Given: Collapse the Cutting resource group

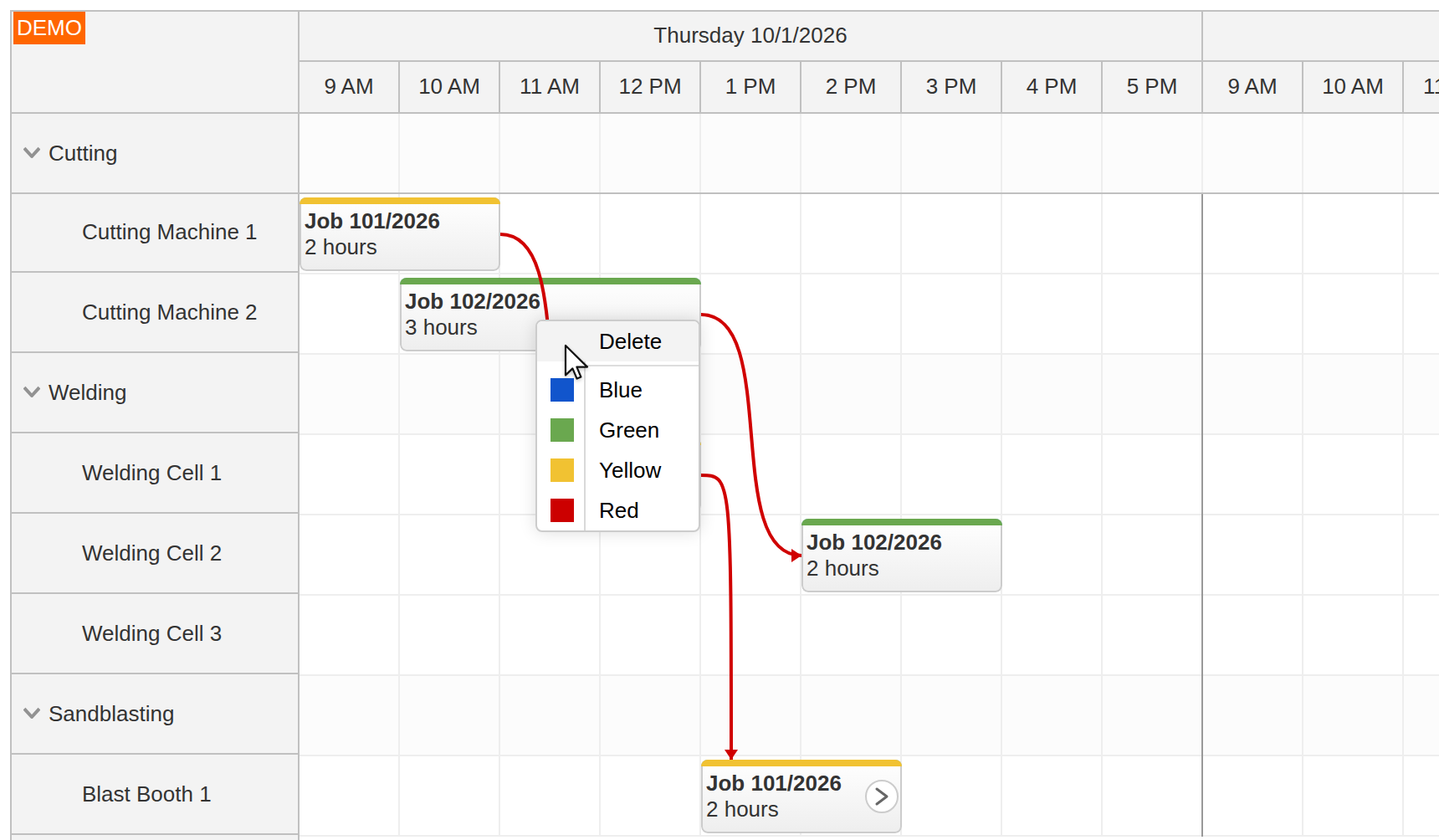Looking at the screenshot, I should tap(32, 153).
